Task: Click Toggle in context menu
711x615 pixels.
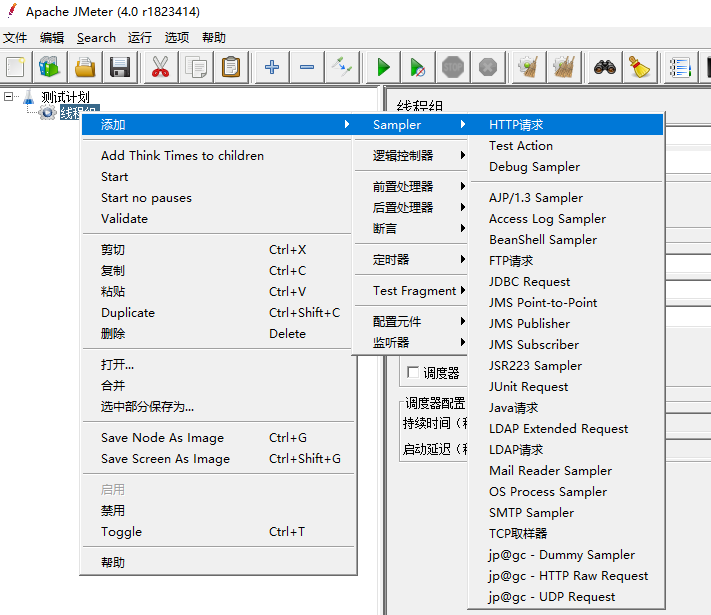Action: [217, 532]
